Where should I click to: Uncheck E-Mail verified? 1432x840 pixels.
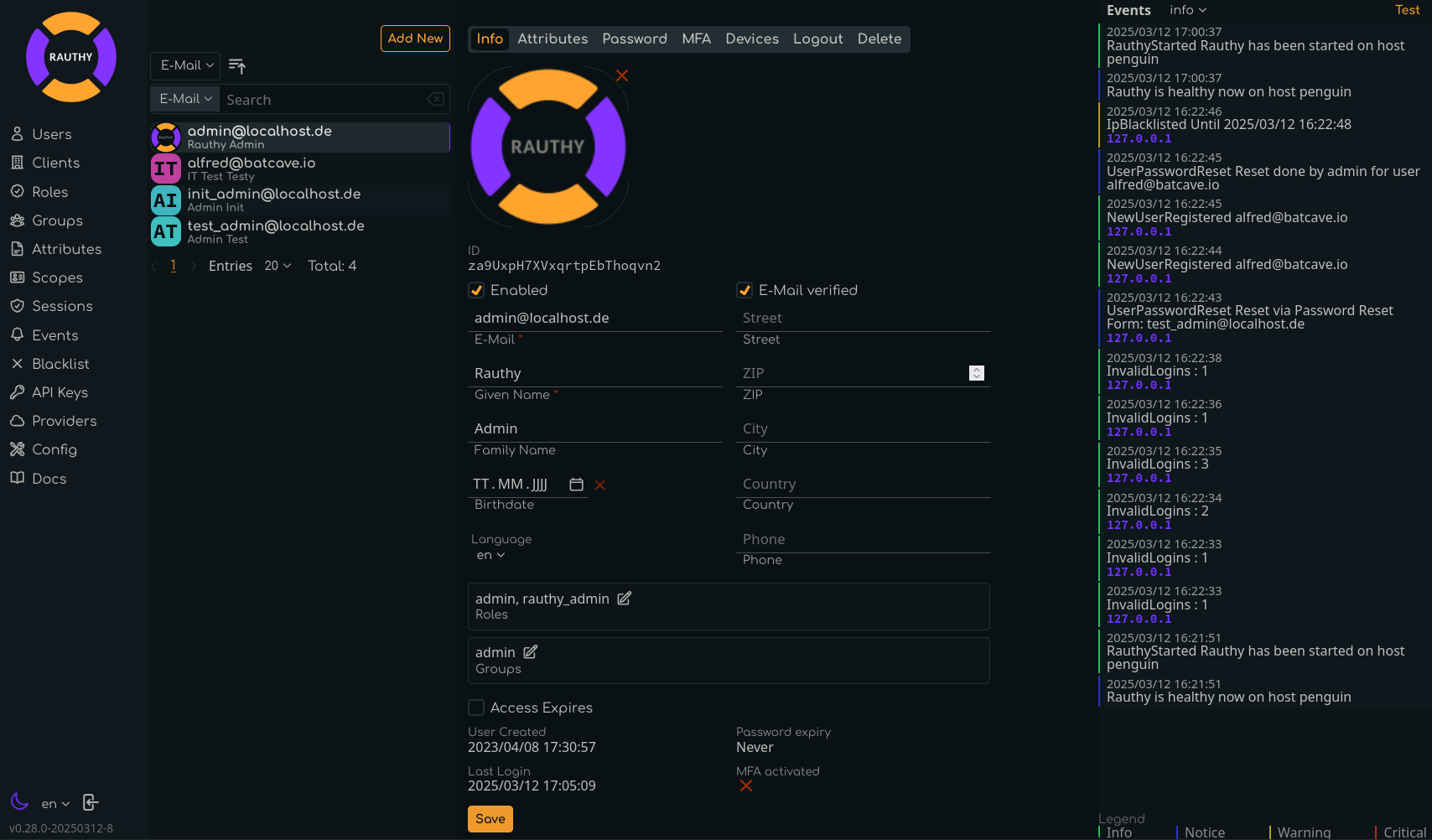click(x=745, y=290)
